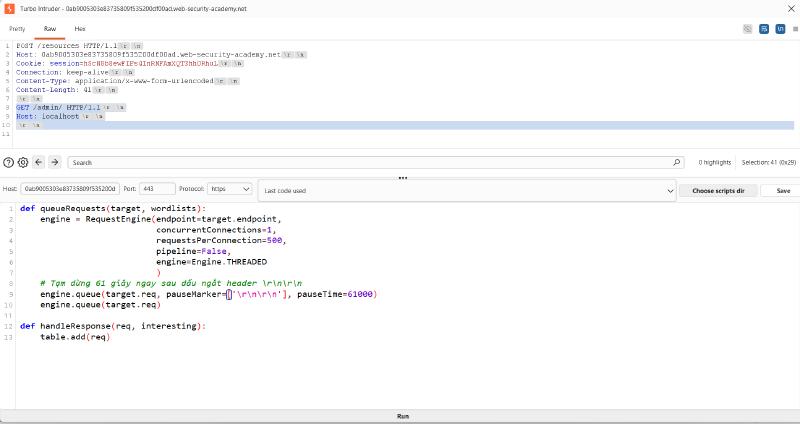Image resolution: width=800 pixels, height=424 pixels.
Task: Switch to the Pretty tab
Action: [17, 29]
